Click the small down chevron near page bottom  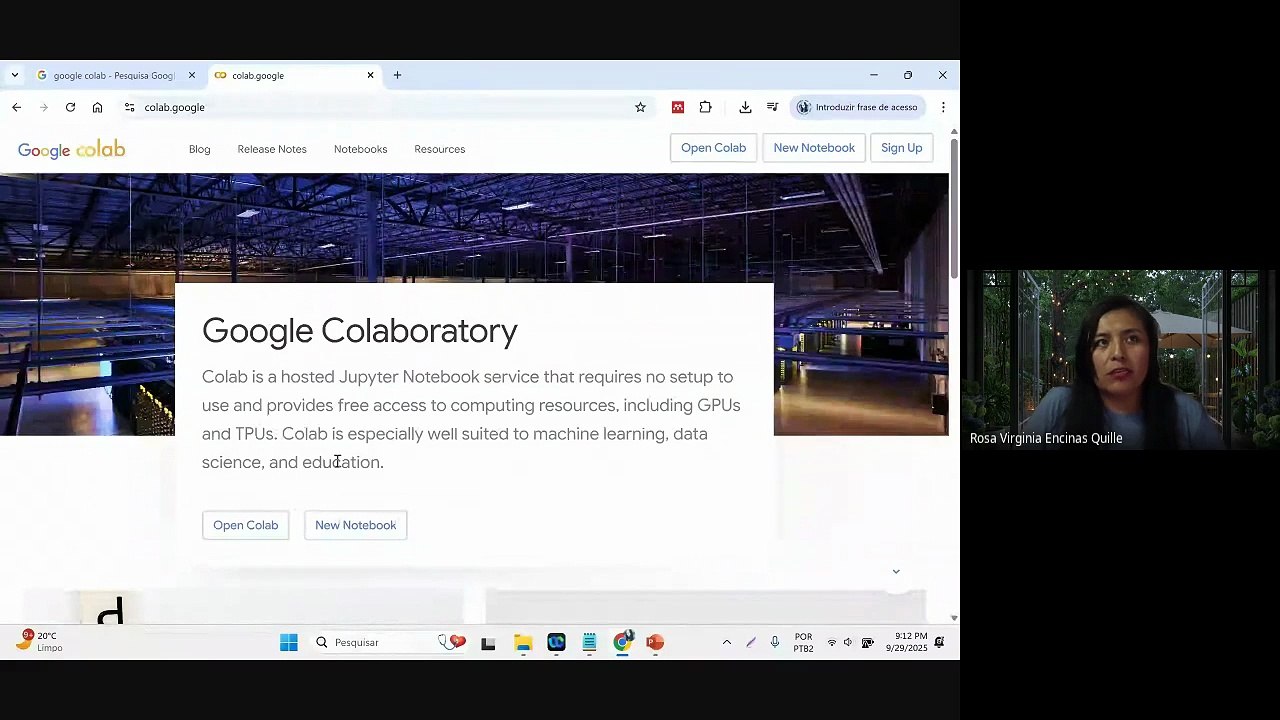point(896,571)
